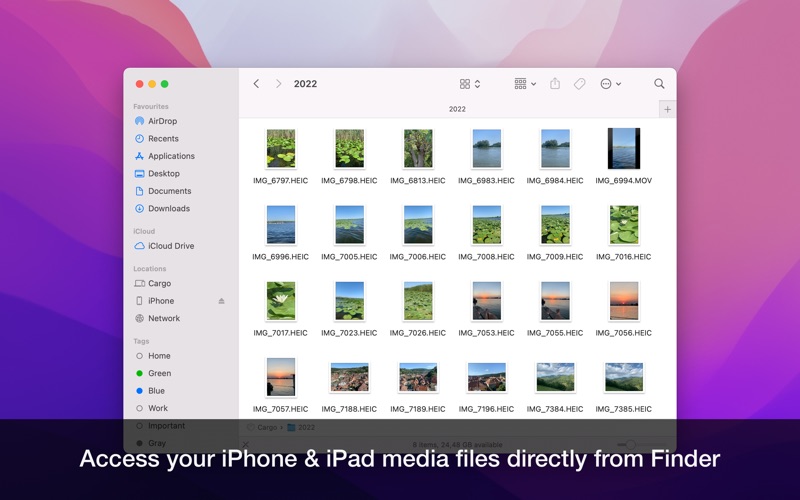Open the Group By options dropdown
Viewport: 800px width, 500px height.
tap(525, 84)
